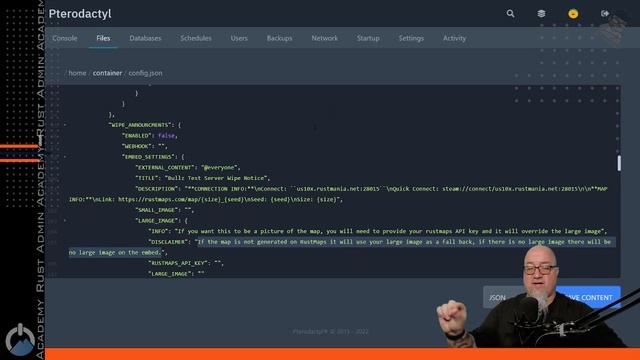The image size is (640, 360).
Task: Open the Settings tab
Action: click(411, 38)
